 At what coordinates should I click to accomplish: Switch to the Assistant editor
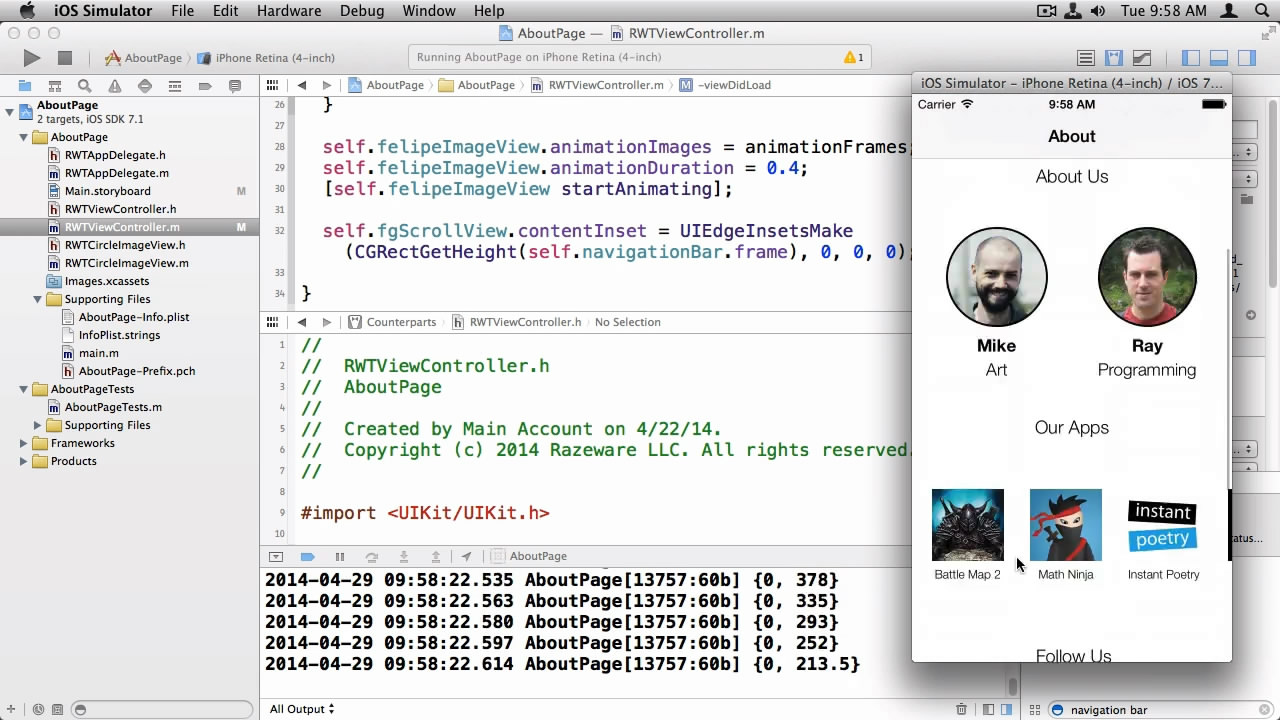[1114, 58]
